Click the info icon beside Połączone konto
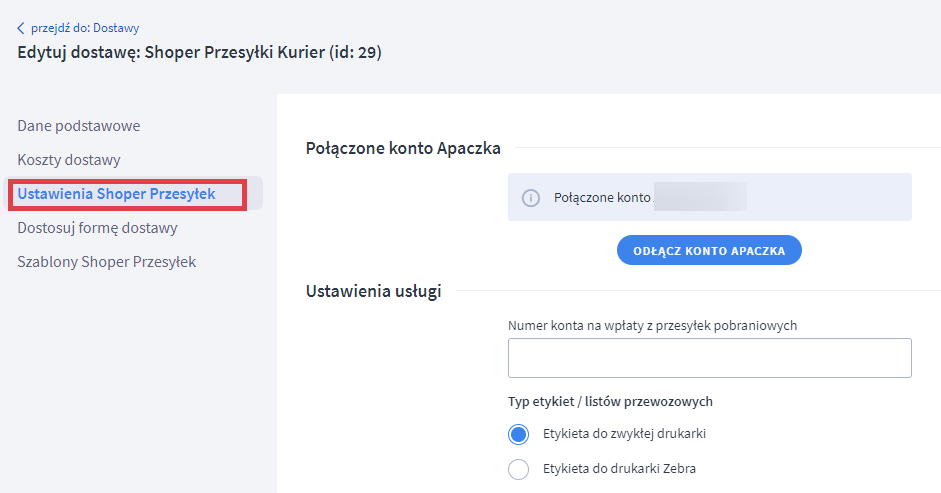 point(531,198)
